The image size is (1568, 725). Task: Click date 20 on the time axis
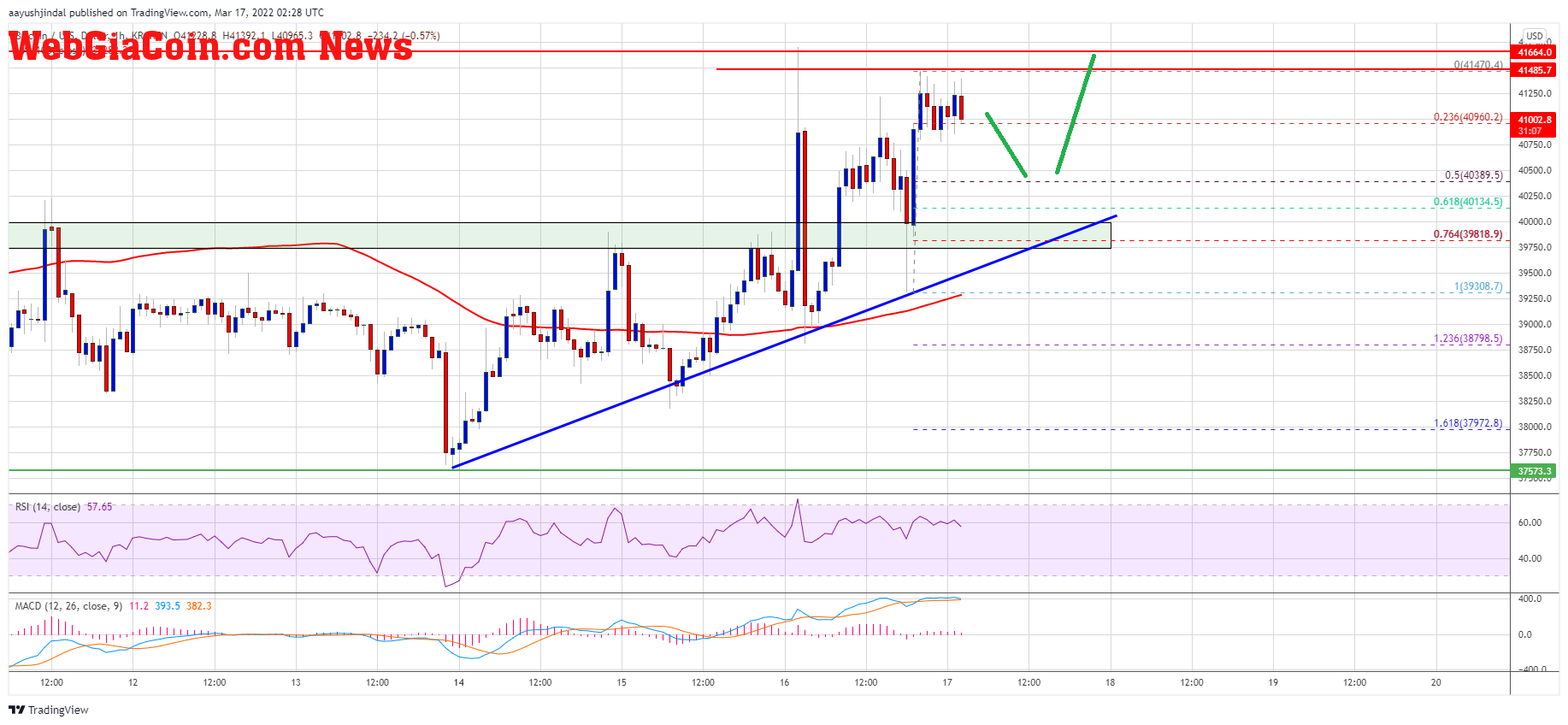pos(1436,682)
